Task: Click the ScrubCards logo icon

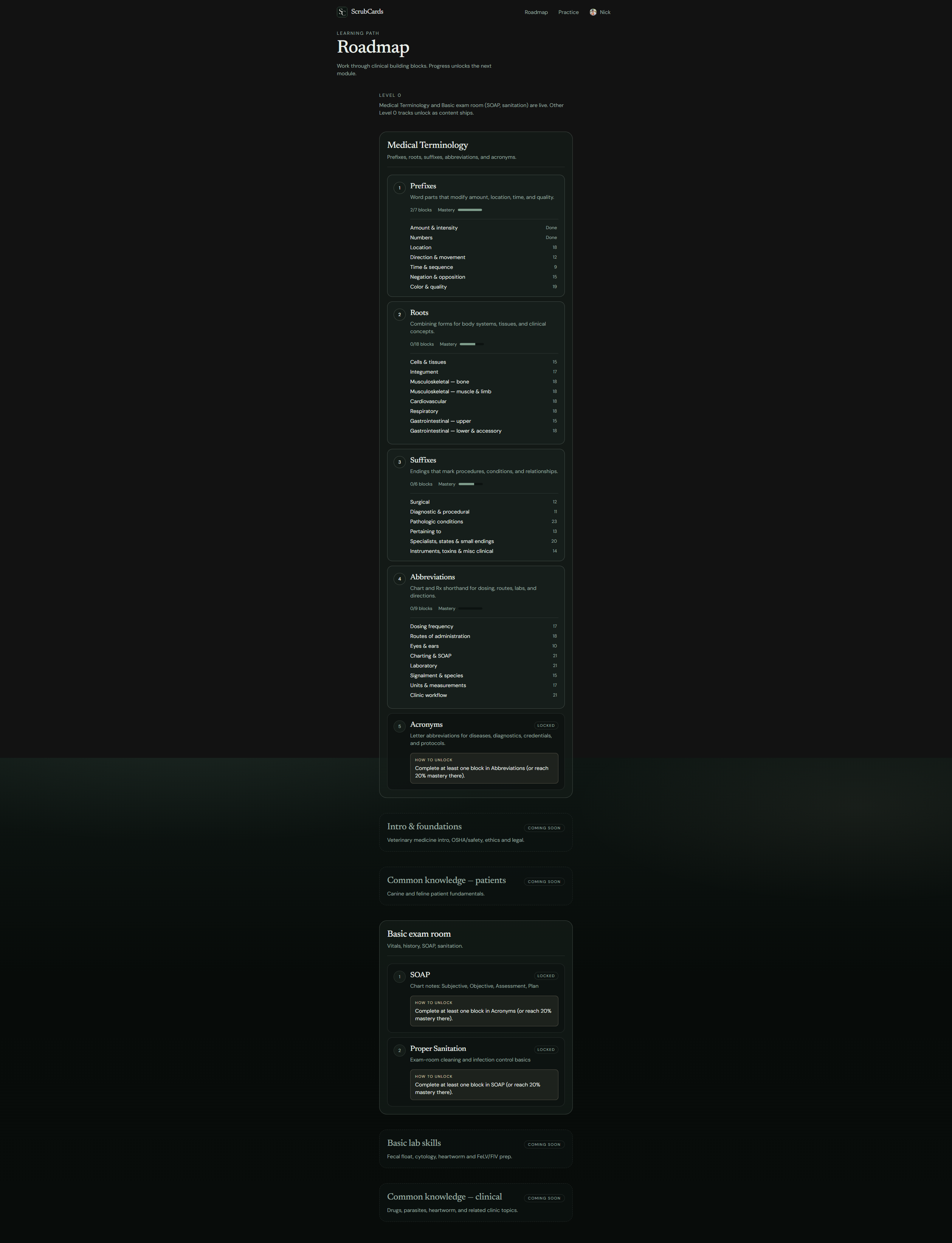Action: (342, 12)
